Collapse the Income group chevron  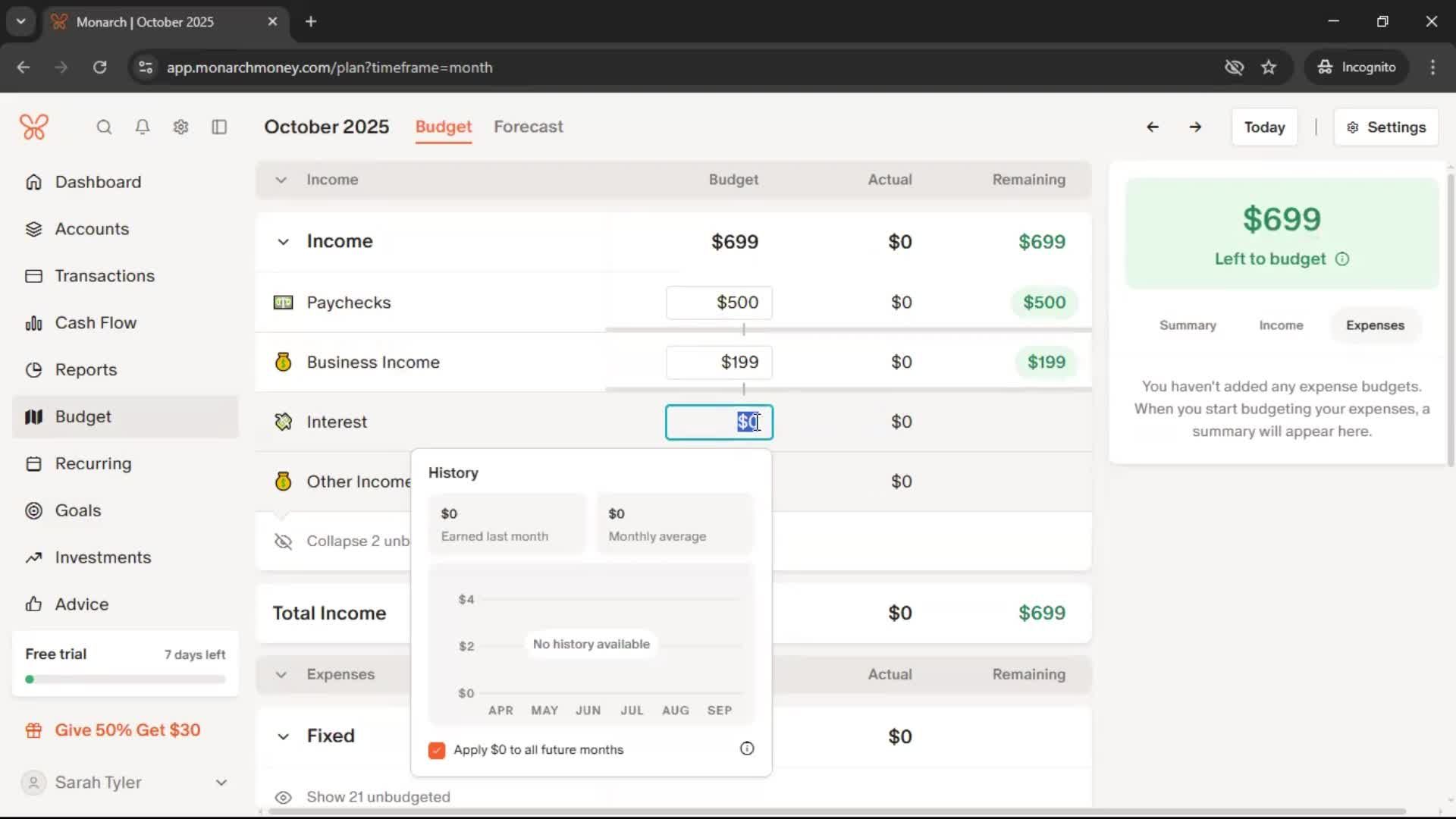283,242
